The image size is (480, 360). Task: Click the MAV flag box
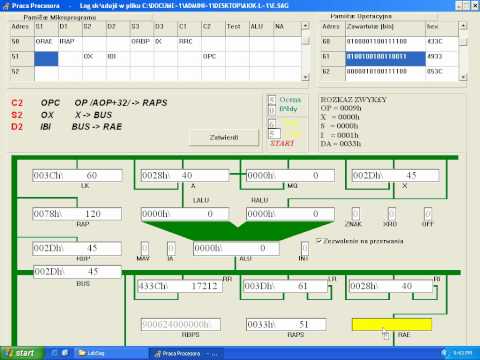pos(145,248)
